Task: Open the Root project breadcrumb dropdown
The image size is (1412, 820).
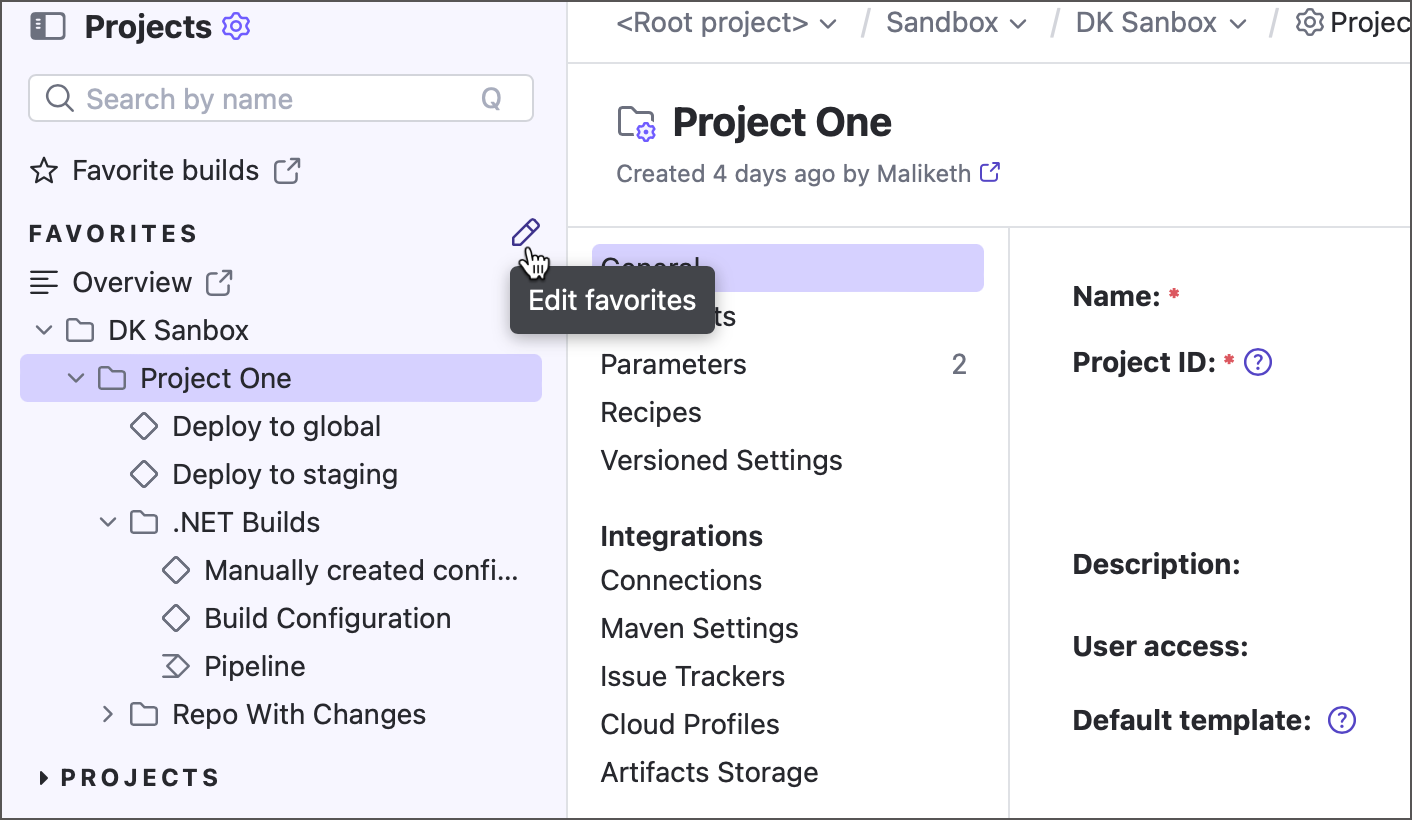Action: (x=827, y=24)
